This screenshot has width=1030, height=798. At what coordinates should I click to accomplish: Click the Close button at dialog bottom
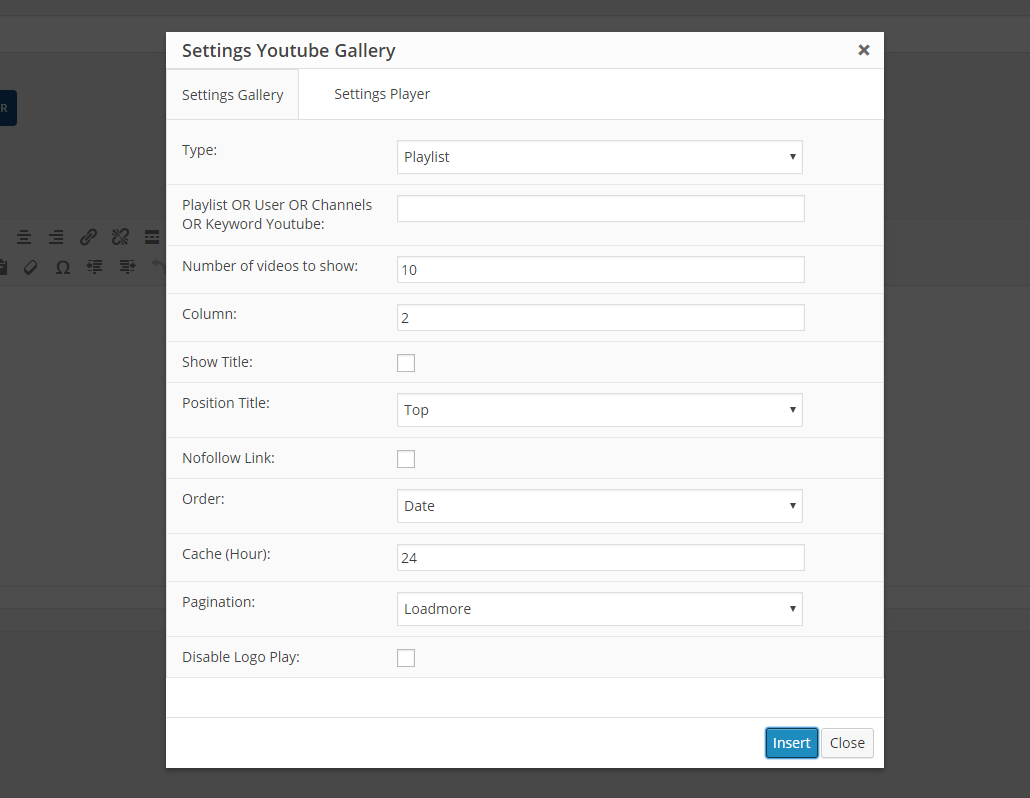tap(847, 743)
